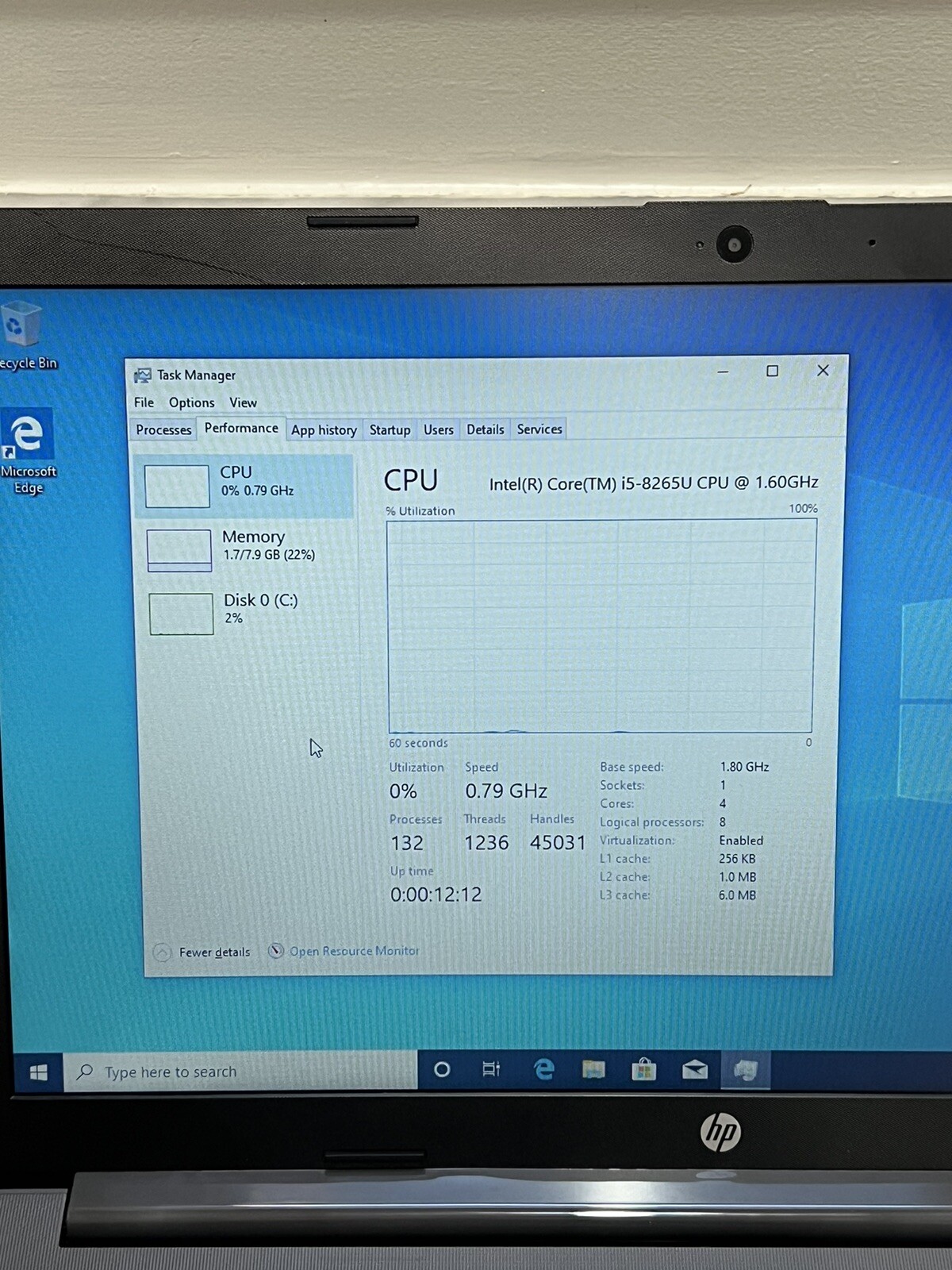Open the Options menu
952x1270 pixels.
(x=191, y=402)
